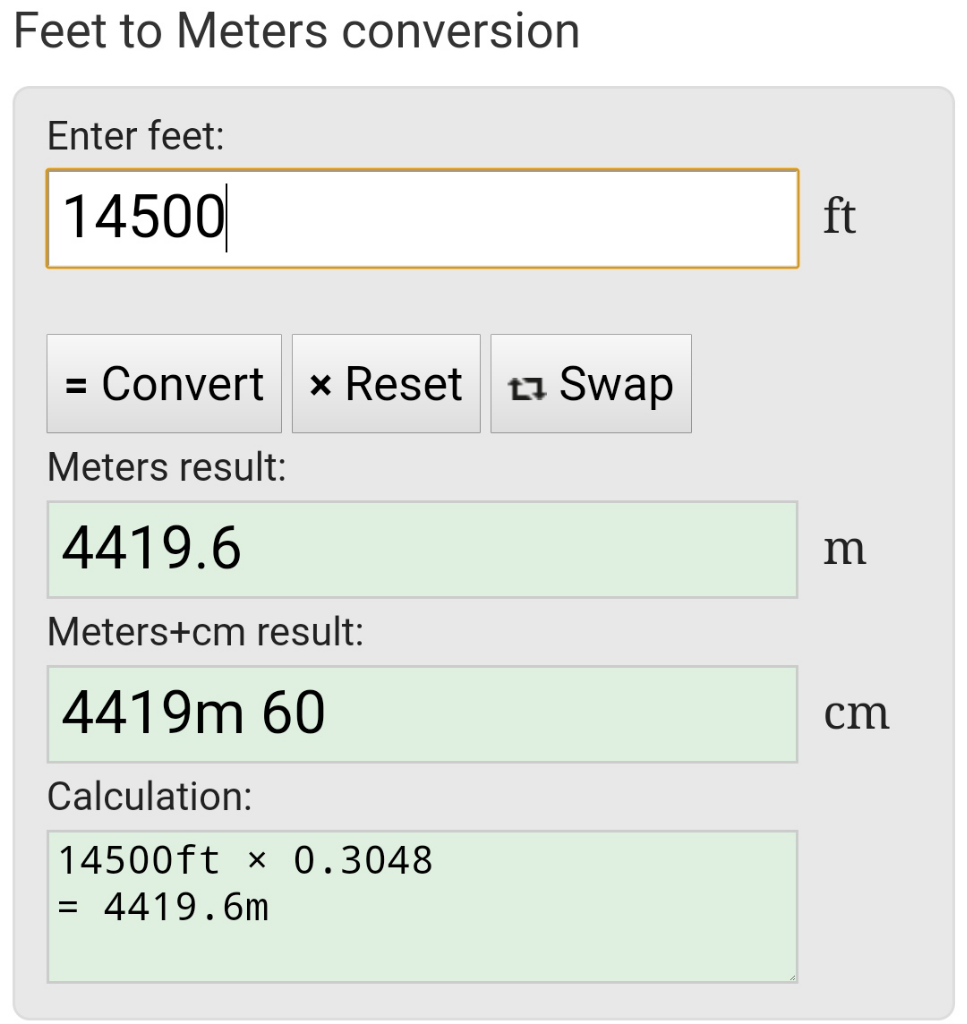Viewport: 967px width, 1024px height.
Task: Click the × symbol on Reset button
Action: [x=320, y=386]
